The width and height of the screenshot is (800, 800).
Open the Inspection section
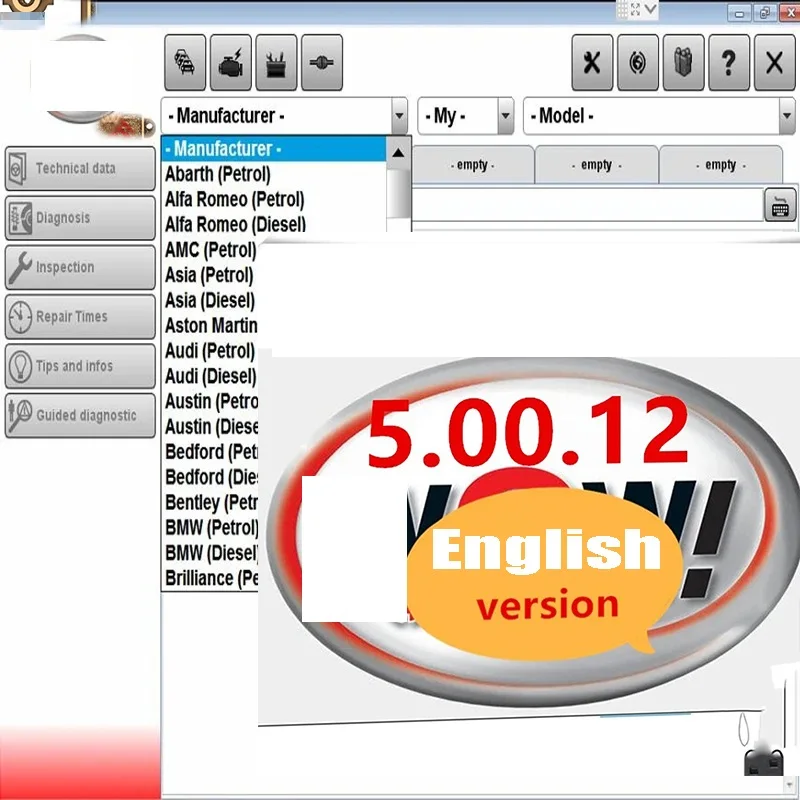point(80,267)
